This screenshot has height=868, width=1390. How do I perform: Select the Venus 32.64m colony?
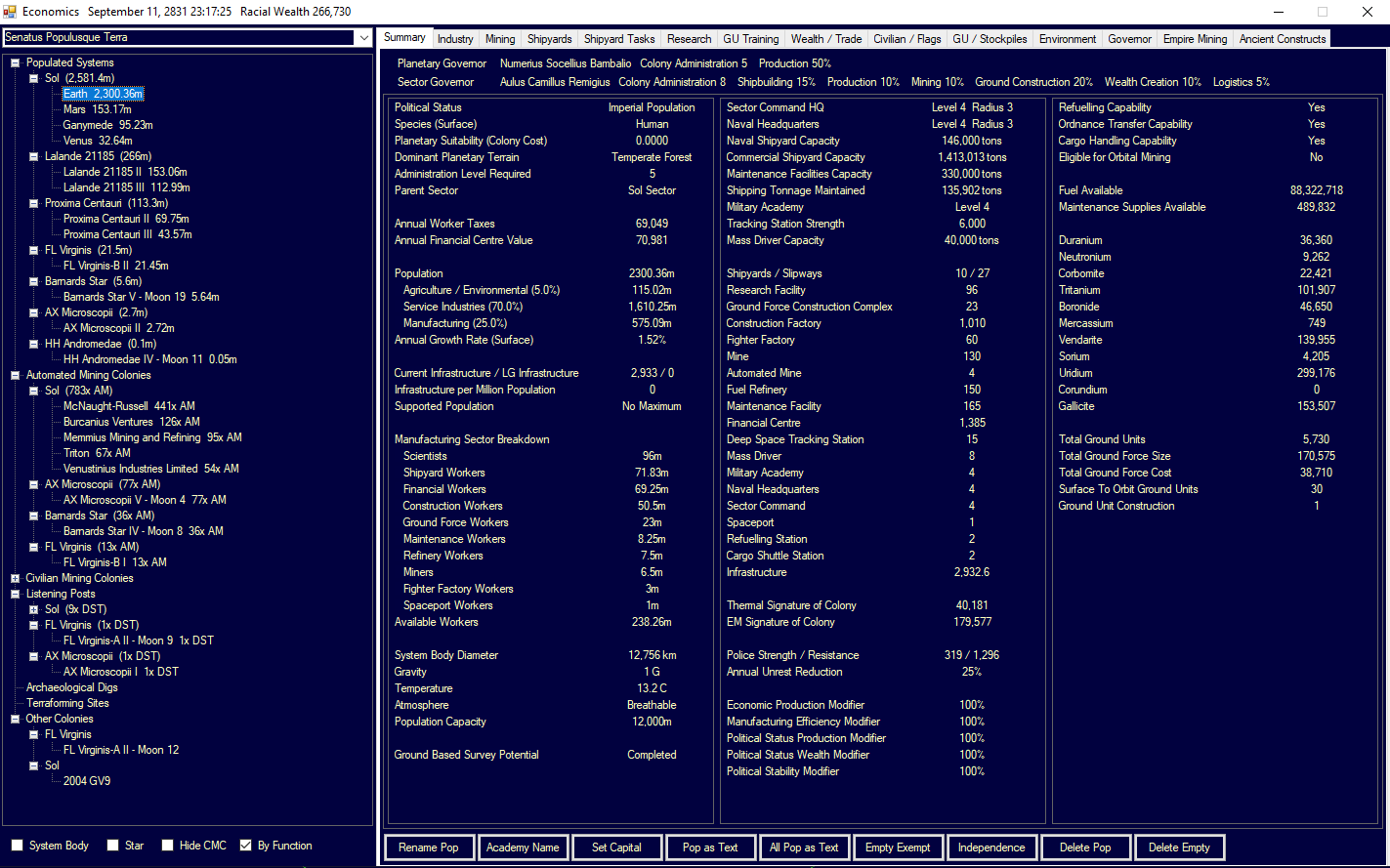[x=98, y=141]
